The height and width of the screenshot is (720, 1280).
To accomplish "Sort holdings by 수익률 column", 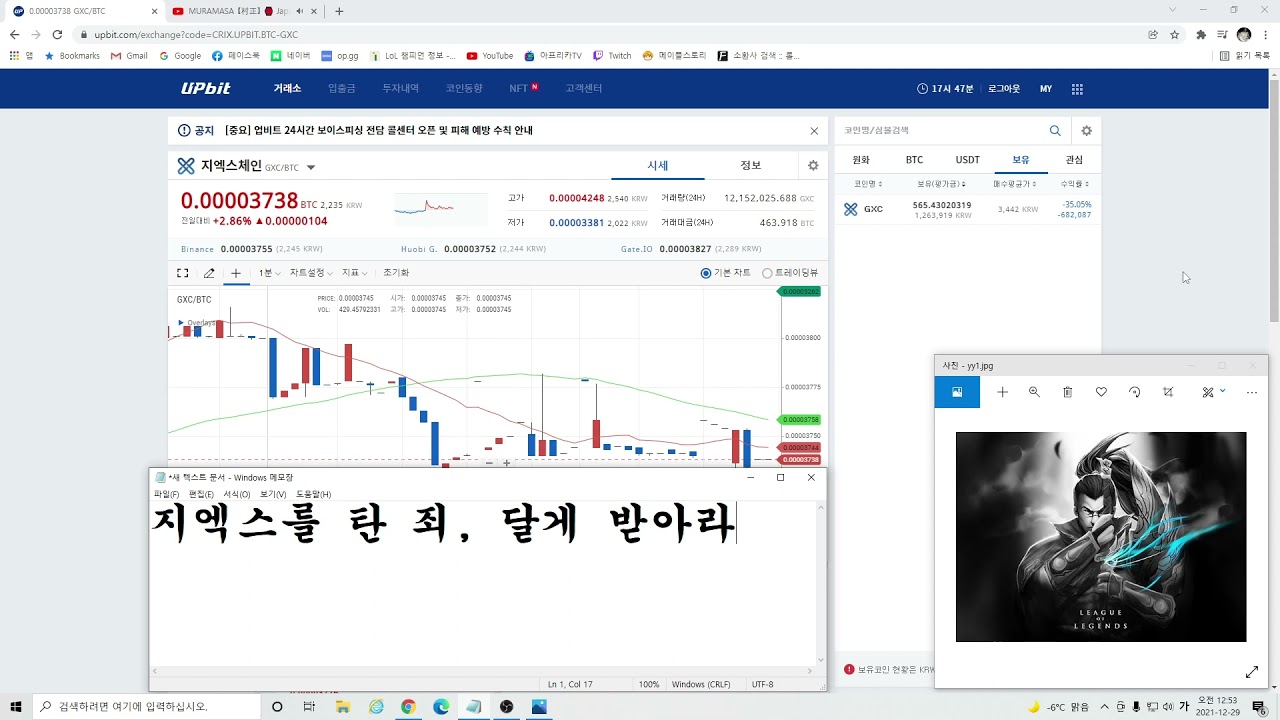I will [1074, 184].
